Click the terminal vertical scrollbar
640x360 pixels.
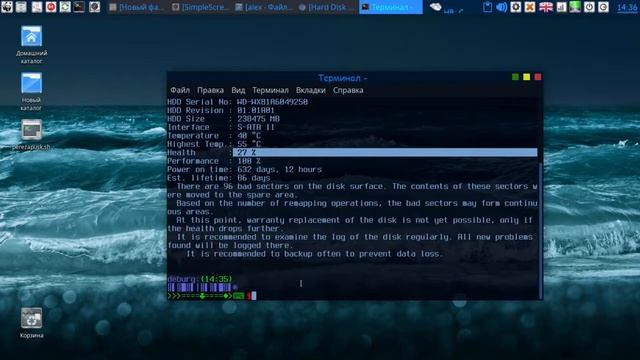point(541,231)
